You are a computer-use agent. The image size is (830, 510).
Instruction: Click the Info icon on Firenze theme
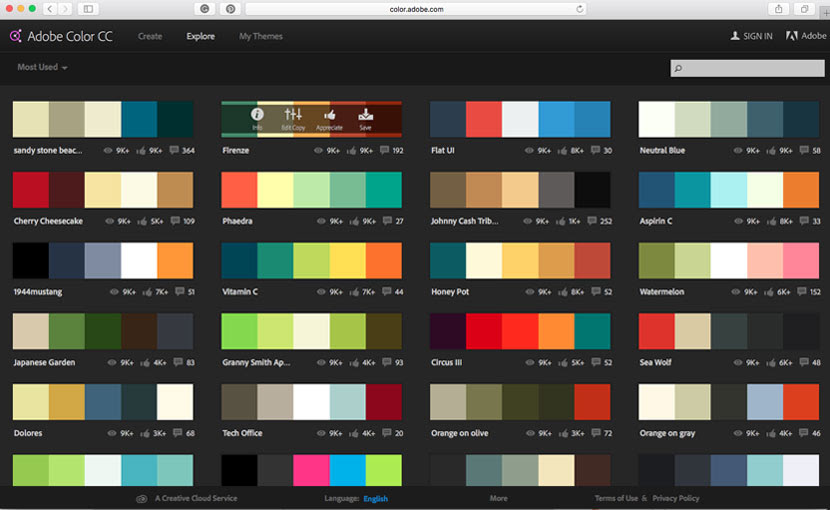257,114
